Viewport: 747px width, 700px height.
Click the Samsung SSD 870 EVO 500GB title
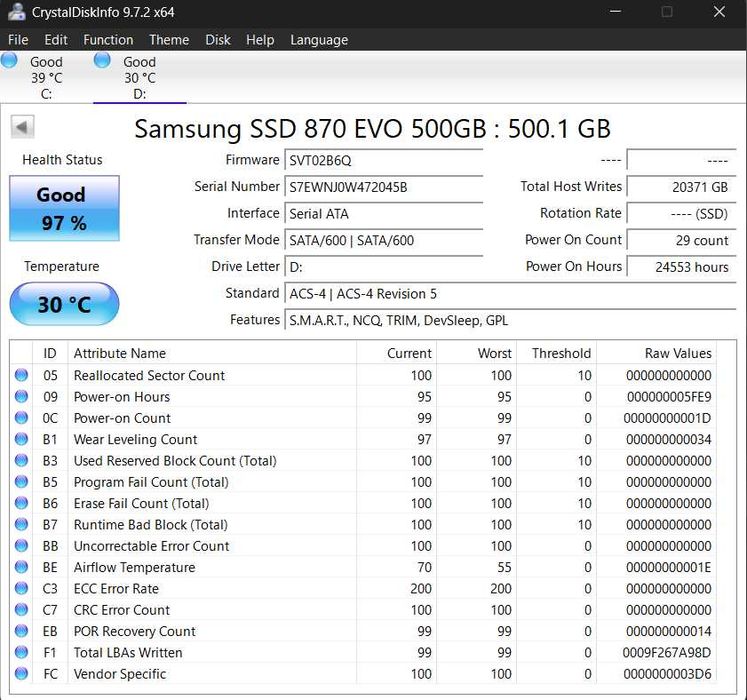(x=373, y=128)
